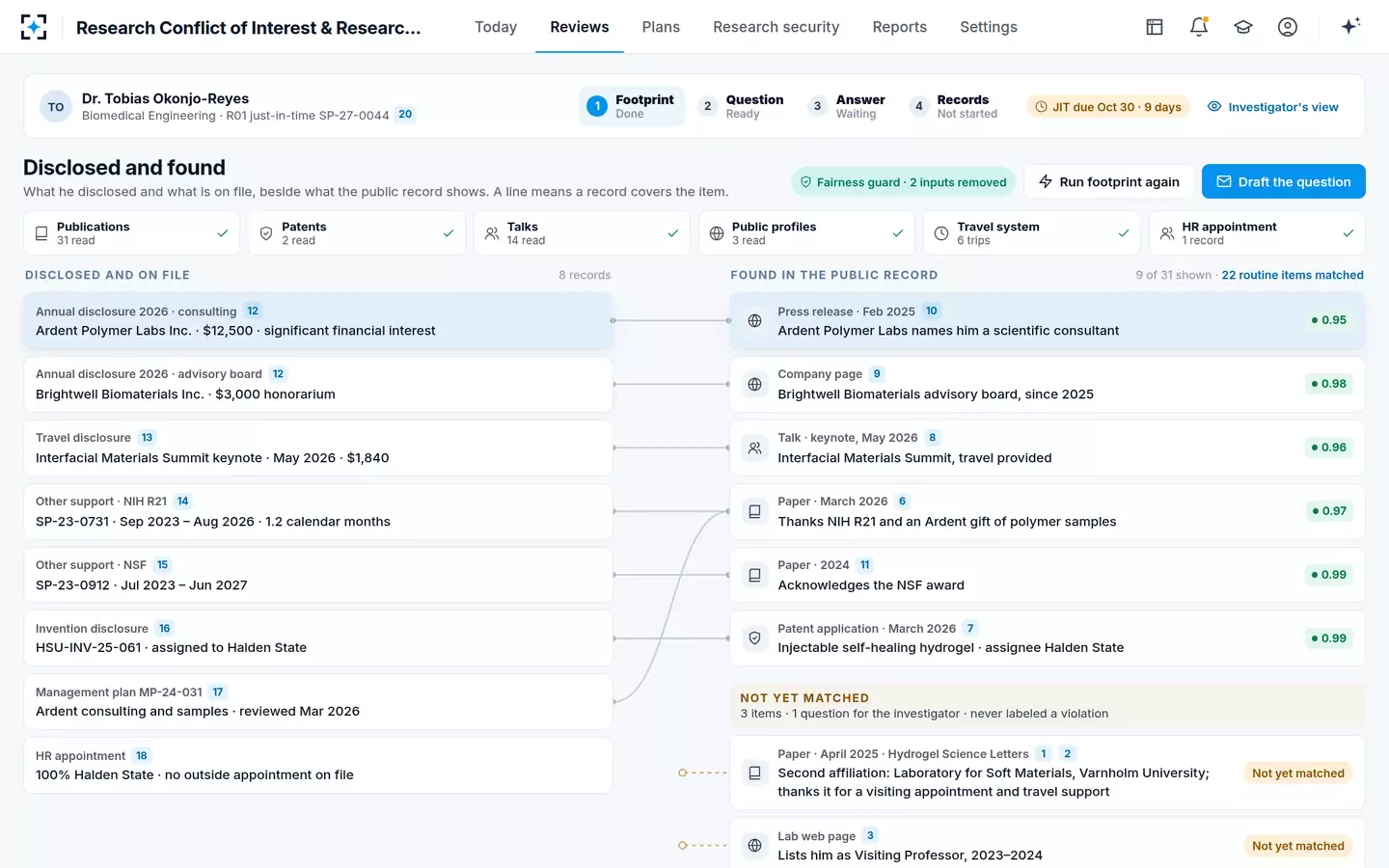This screenshot has height=868, width=1389.
Task: Click the JIT due Oct 30 chip
Action: tap(1108, 107)
